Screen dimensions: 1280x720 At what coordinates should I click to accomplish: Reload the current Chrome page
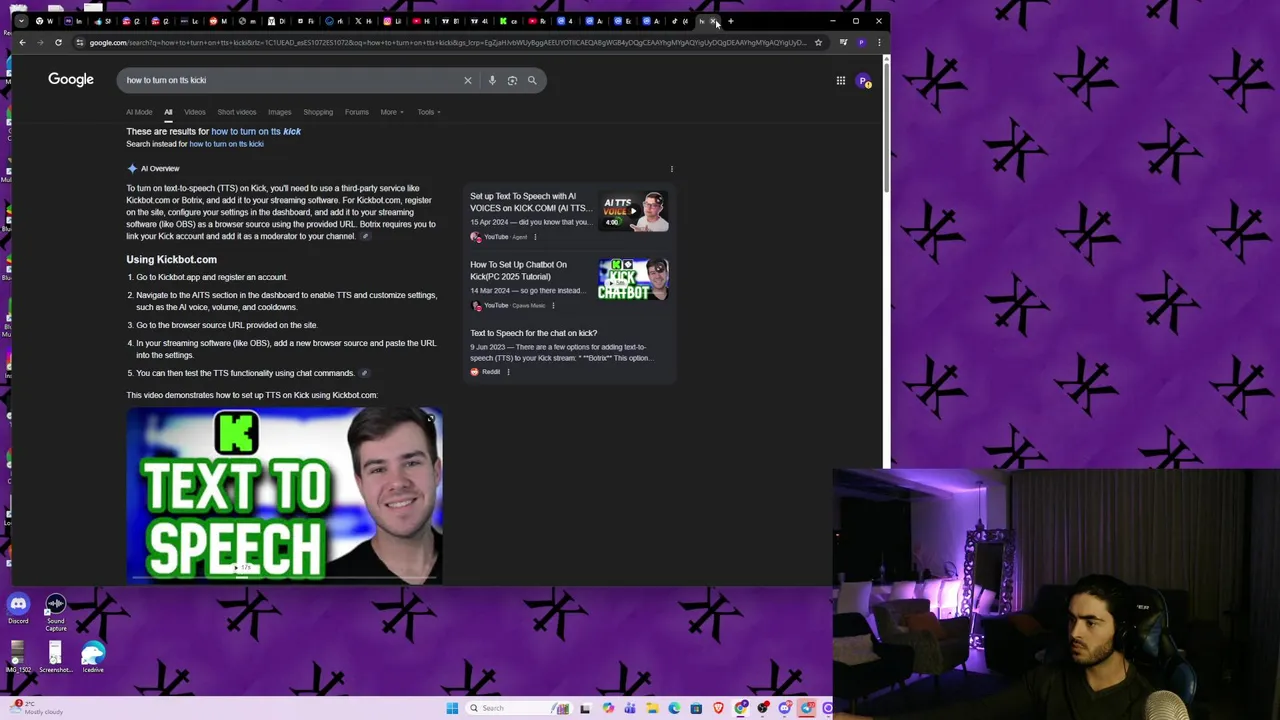pos(58,42)
